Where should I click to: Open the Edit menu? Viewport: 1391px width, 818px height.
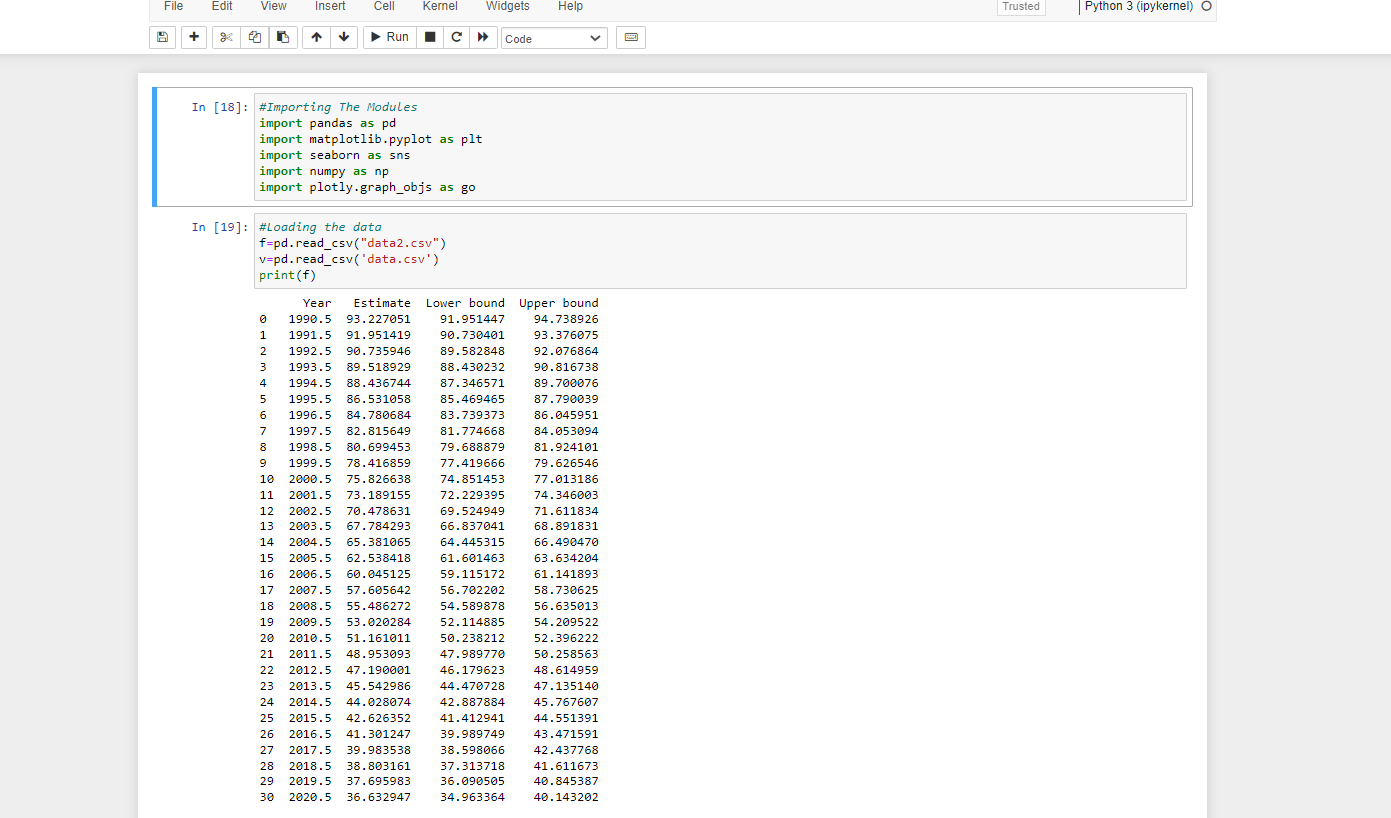222,6
